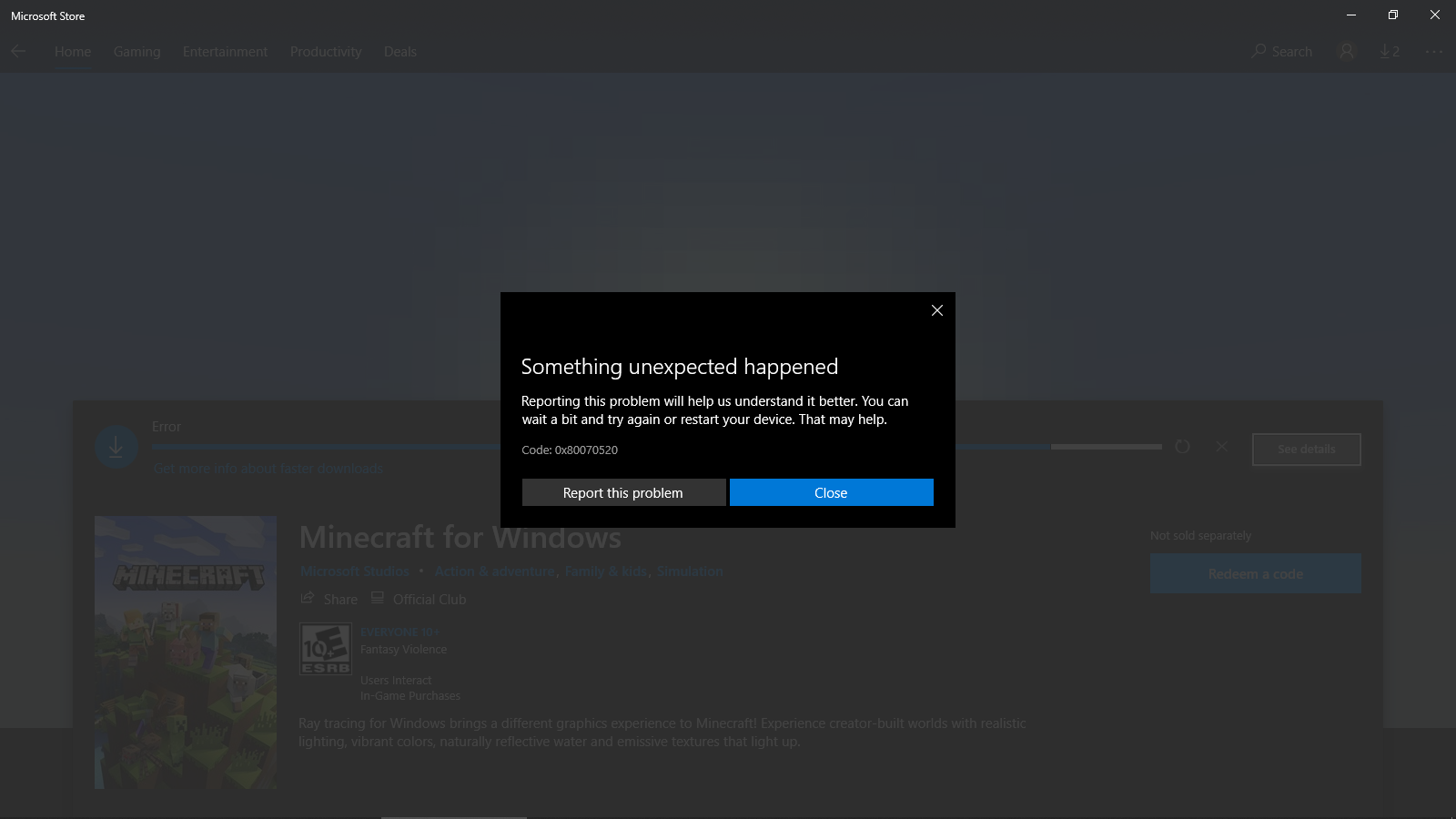Click the Redeem a code button

tap(1255, 573)
